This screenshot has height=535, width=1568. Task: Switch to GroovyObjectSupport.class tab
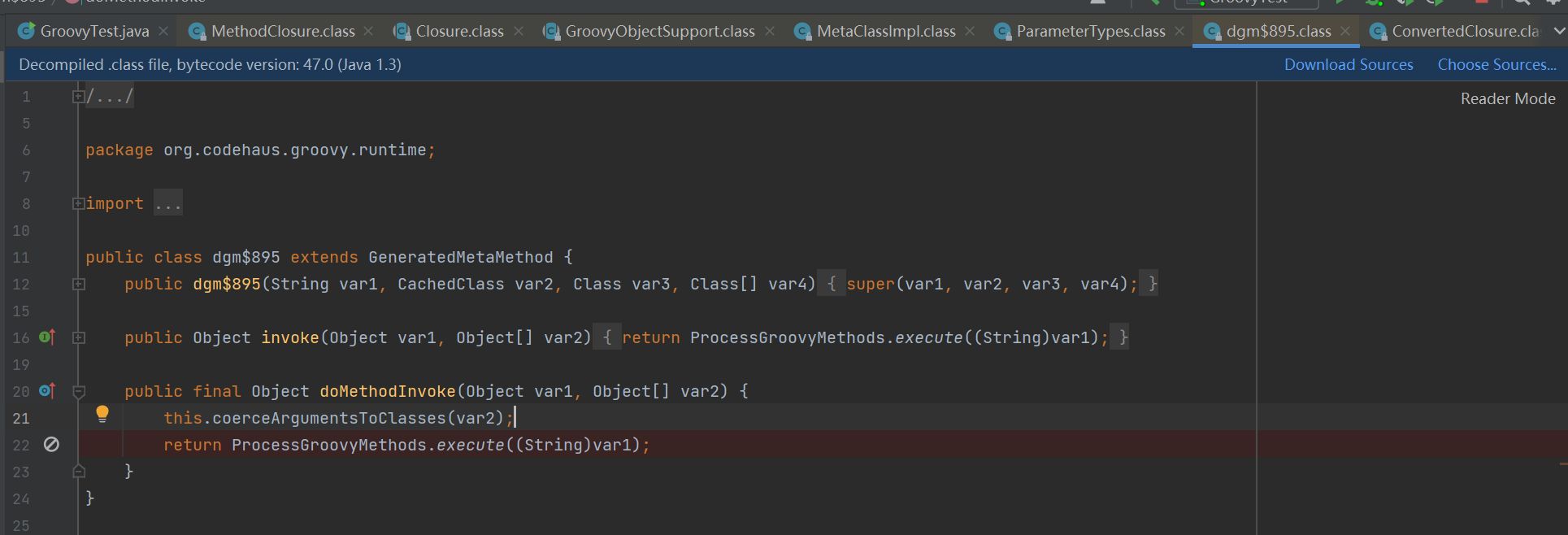(660, 31)
